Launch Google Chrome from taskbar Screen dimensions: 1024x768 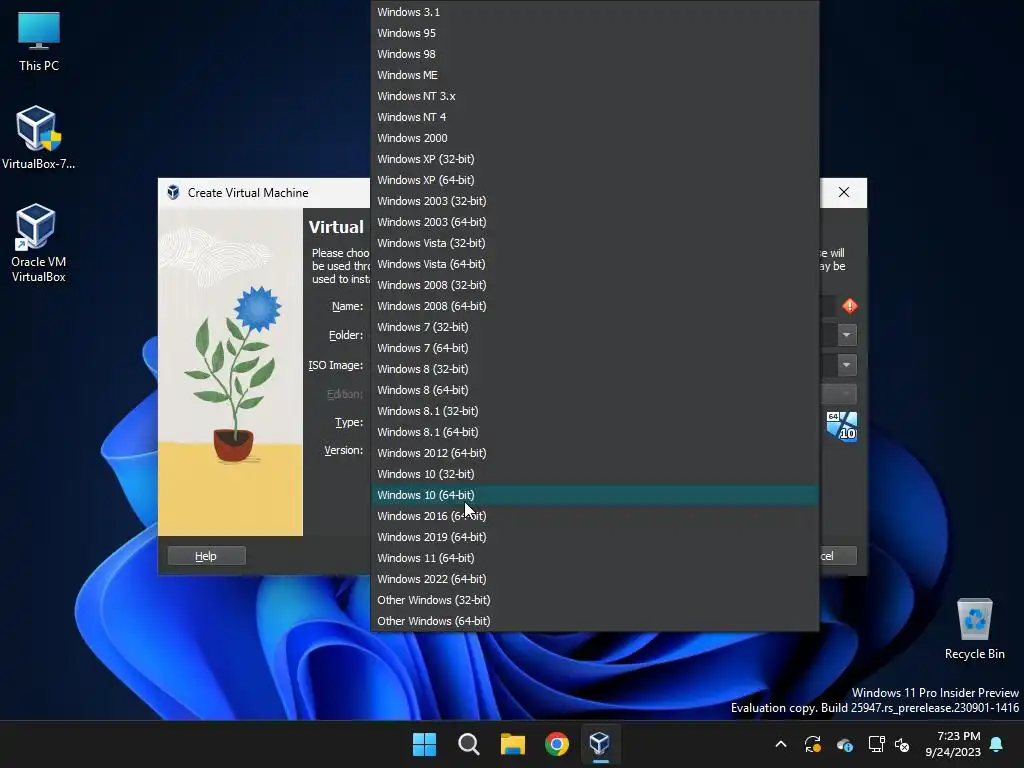click(x=557, y=744)
